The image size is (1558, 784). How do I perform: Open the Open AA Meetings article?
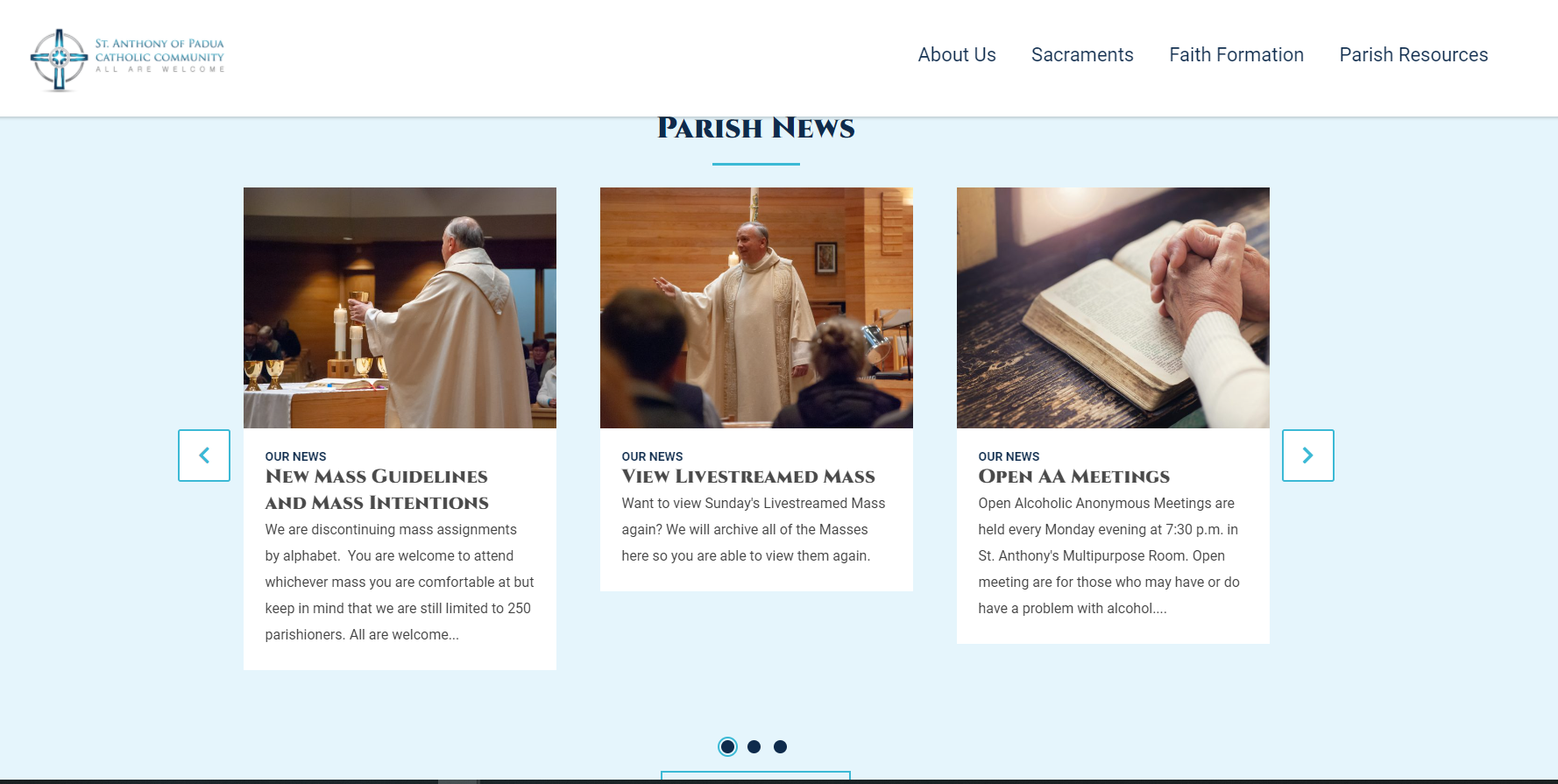pos(1073,477)
